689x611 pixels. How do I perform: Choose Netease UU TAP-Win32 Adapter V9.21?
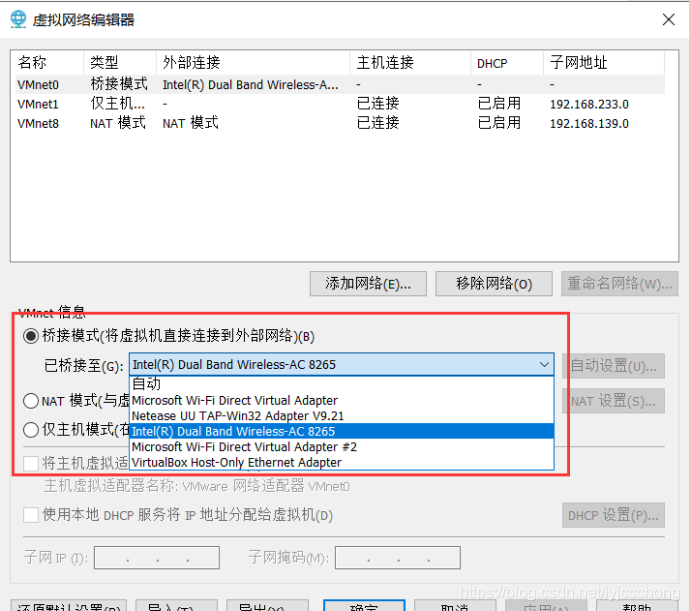[342, 416]
